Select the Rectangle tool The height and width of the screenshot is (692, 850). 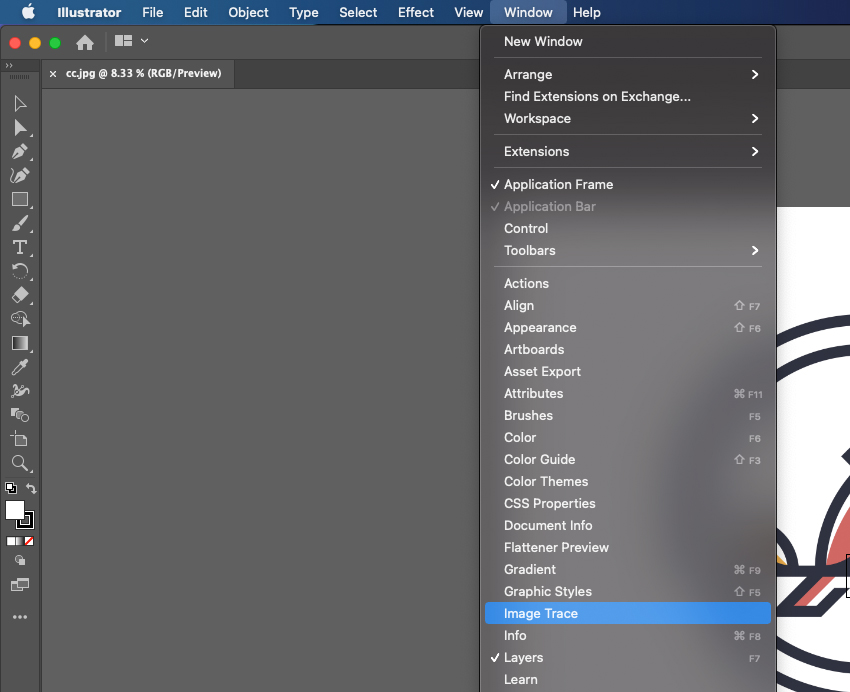(20, 200)
